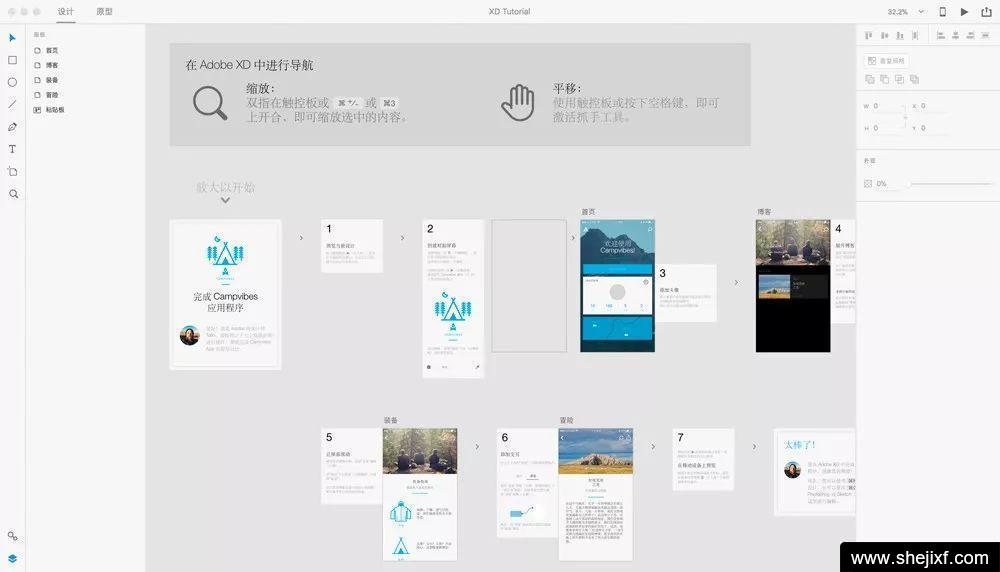The image size is (1000, 572).
Task: Select the Zoom tool in toolbar
Action: point(12,193)
